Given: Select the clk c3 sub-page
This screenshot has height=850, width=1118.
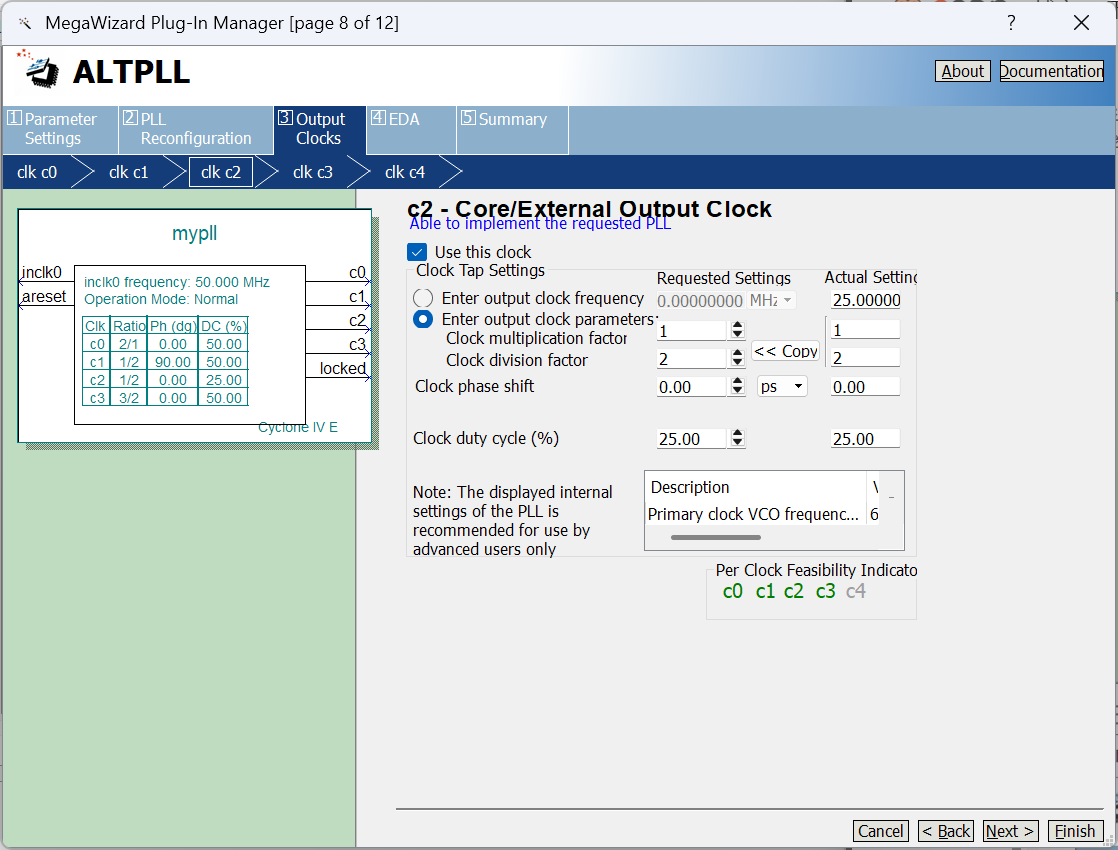Looking at the screenshot, I should 313,173.
